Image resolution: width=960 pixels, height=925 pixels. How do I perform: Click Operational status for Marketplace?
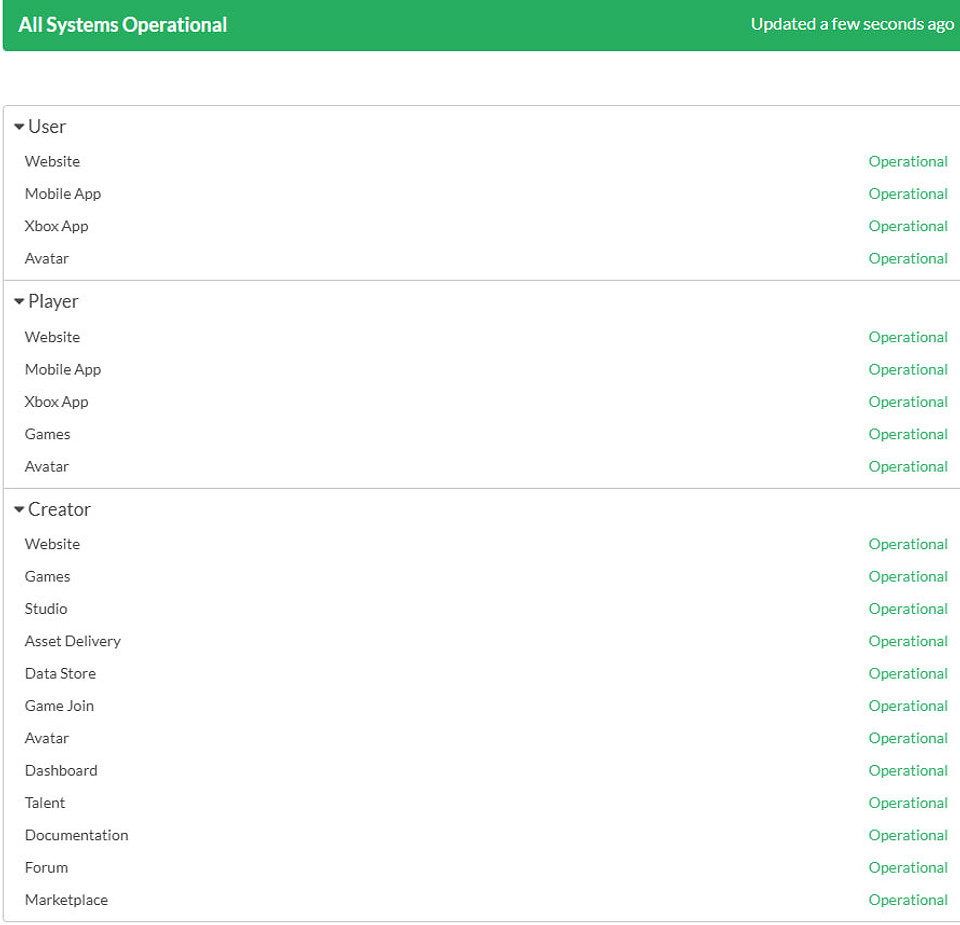point(907,900)
